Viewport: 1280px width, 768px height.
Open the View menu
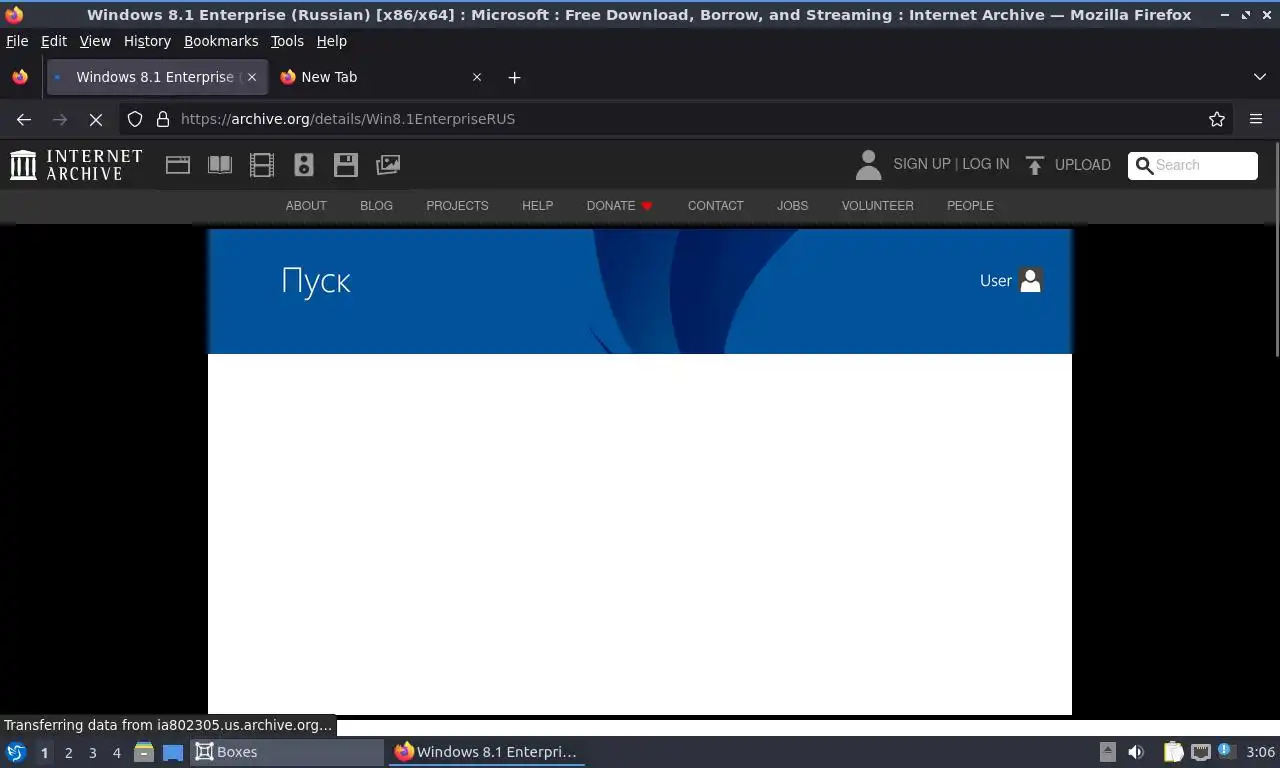pyautogui.click(x=95, y=41)
